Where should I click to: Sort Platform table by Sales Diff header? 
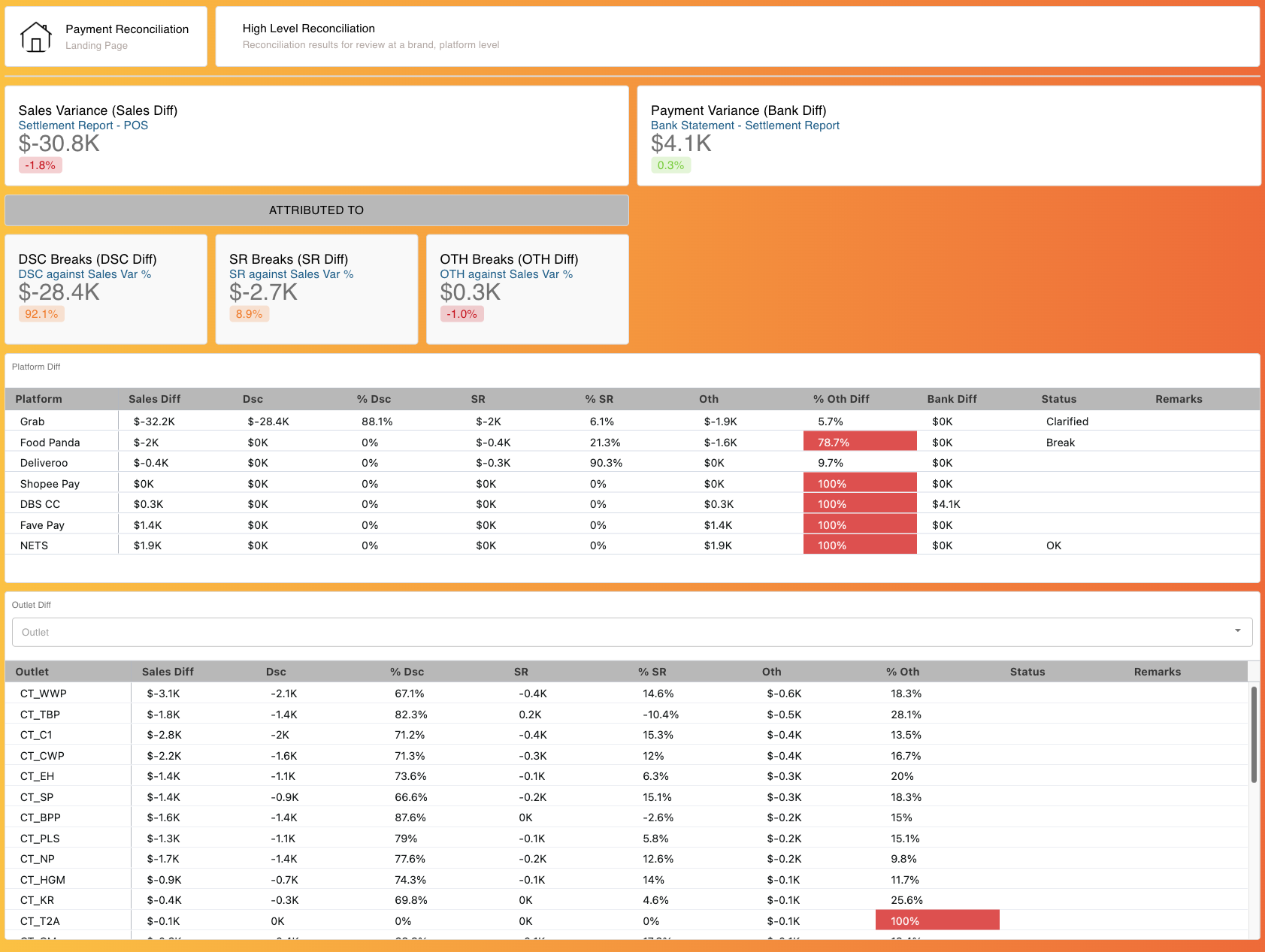pos(155,399)
